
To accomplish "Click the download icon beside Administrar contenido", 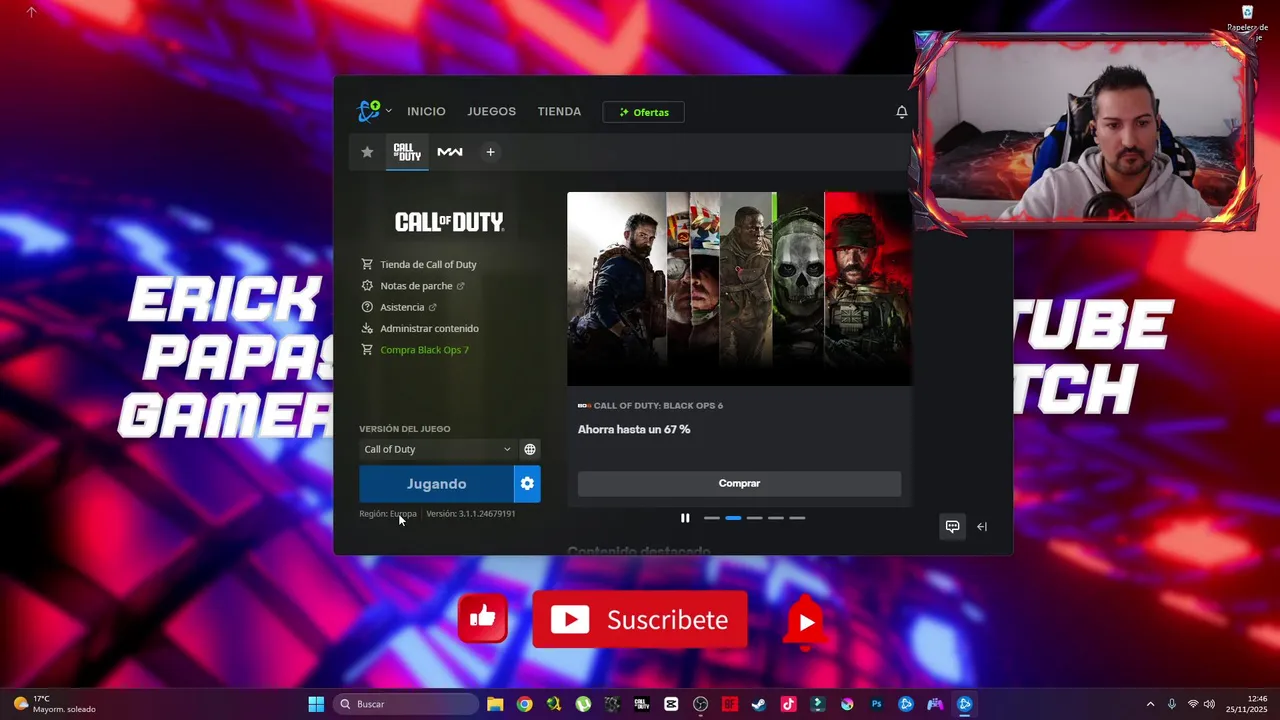I will pyautogui.click(x=367, y=328).
